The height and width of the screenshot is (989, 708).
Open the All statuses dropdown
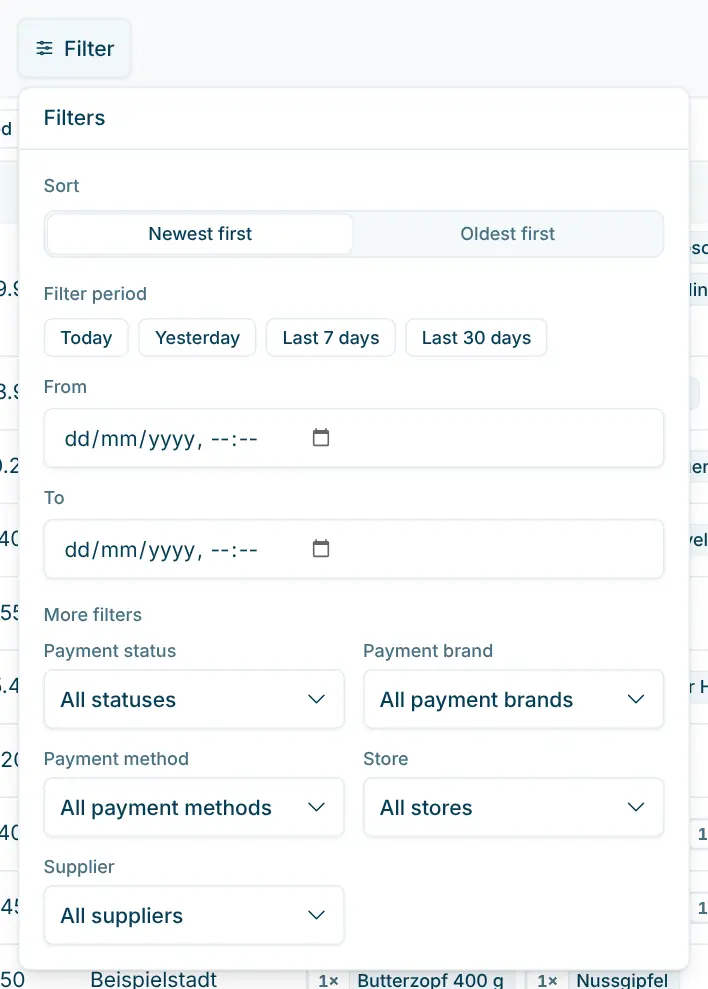pyautogui.click(x=194, y=699)
